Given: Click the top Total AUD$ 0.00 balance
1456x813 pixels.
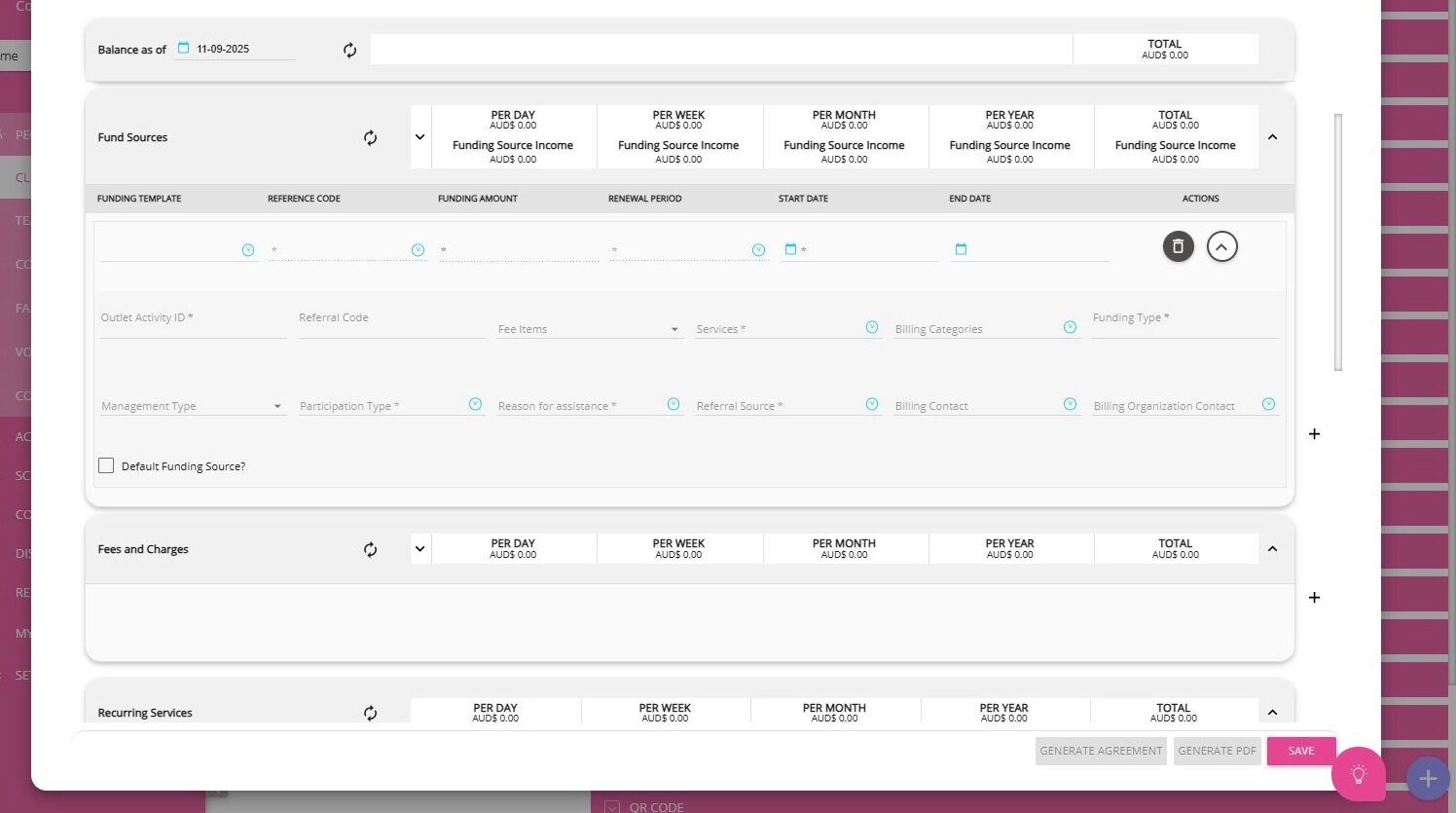Looking at the screenshot, I should pyautogui.click(x=1165, y=50).
